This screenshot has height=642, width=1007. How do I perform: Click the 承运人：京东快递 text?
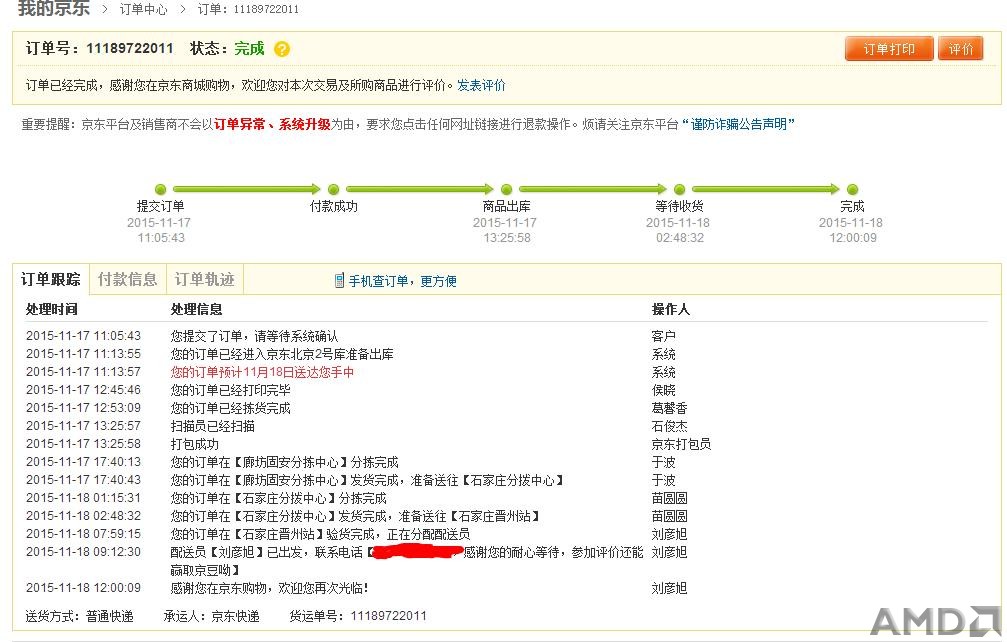[212, 616]
